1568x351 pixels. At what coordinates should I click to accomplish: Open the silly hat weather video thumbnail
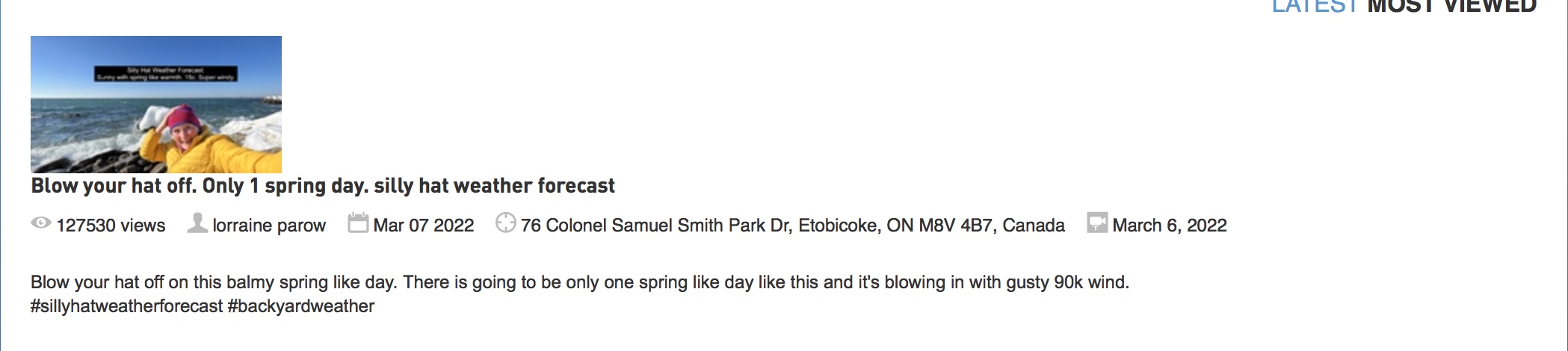click(x=156, y=105)
